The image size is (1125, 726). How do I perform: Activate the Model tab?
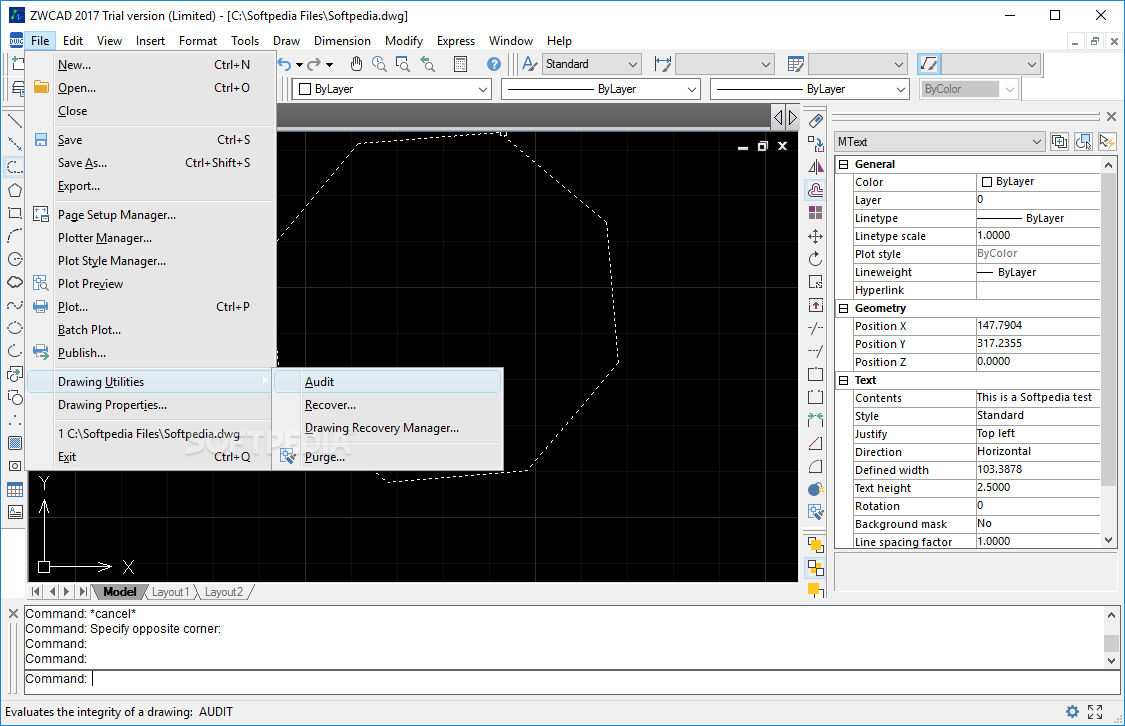pyautogui.click(x=119, y=592)
